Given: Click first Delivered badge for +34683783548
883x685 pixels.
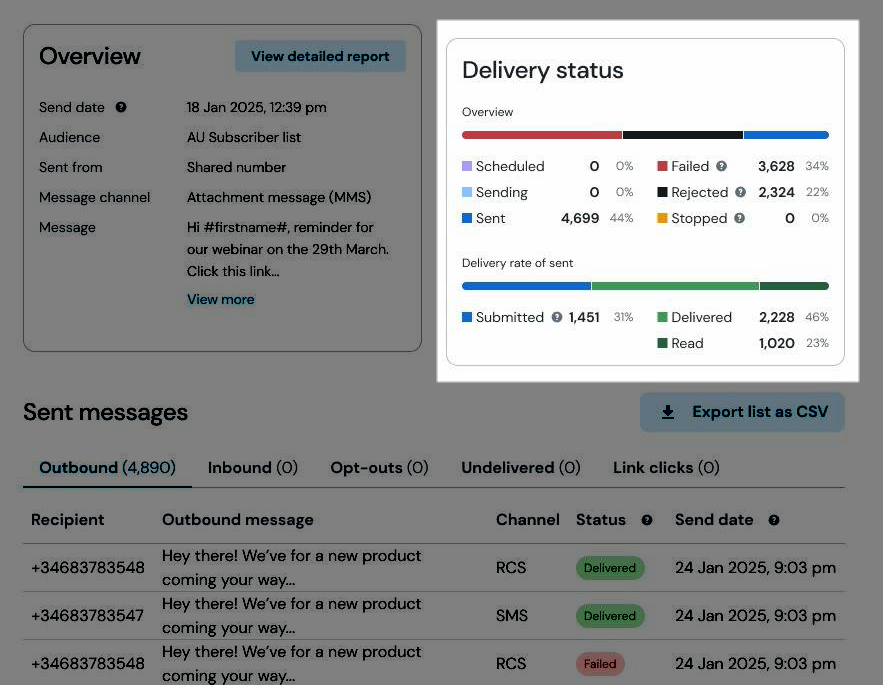Looking at the screenshot, I should point(610,568).
